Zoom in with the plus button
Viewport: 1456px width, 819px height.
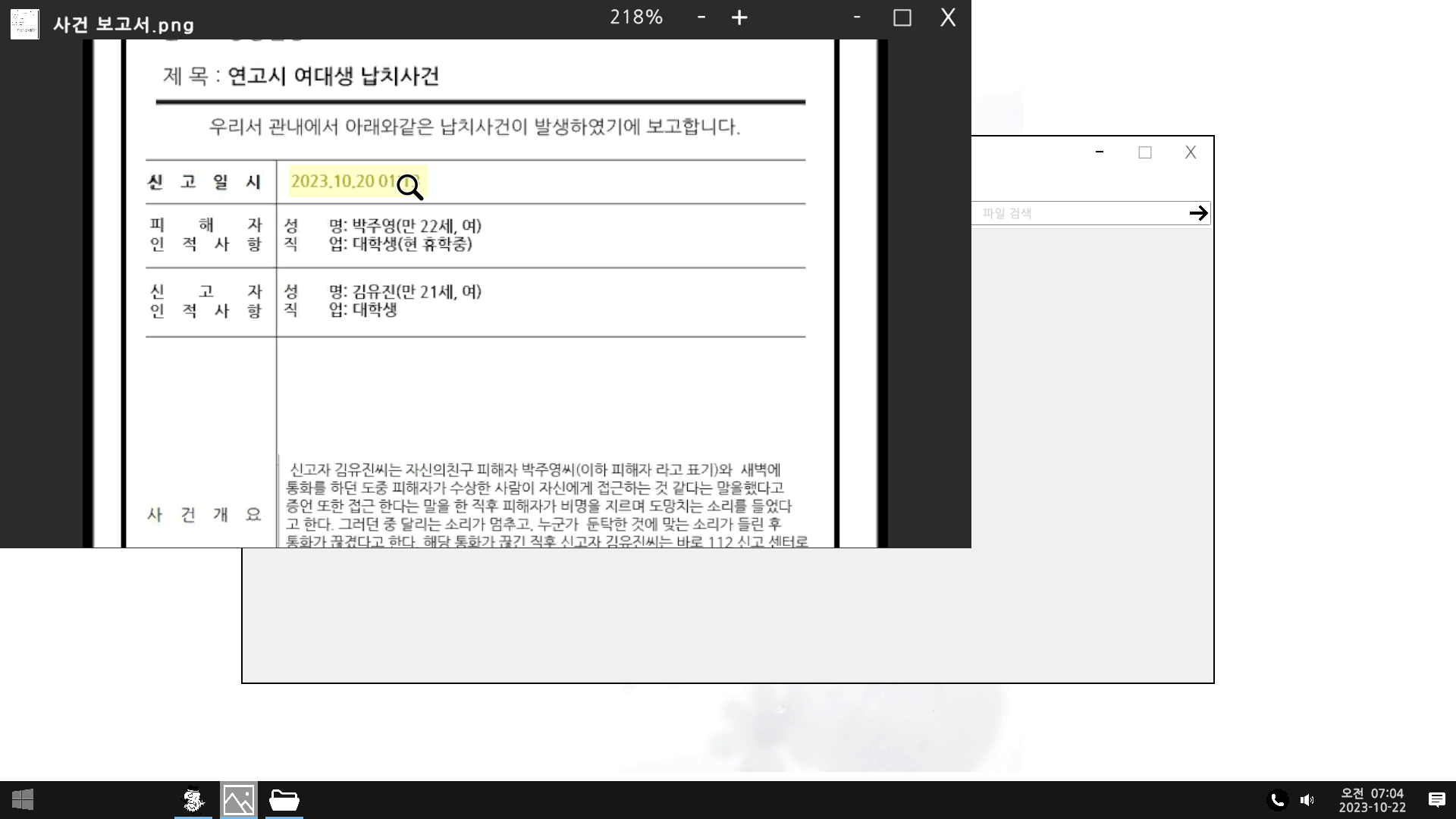[739, 17]
